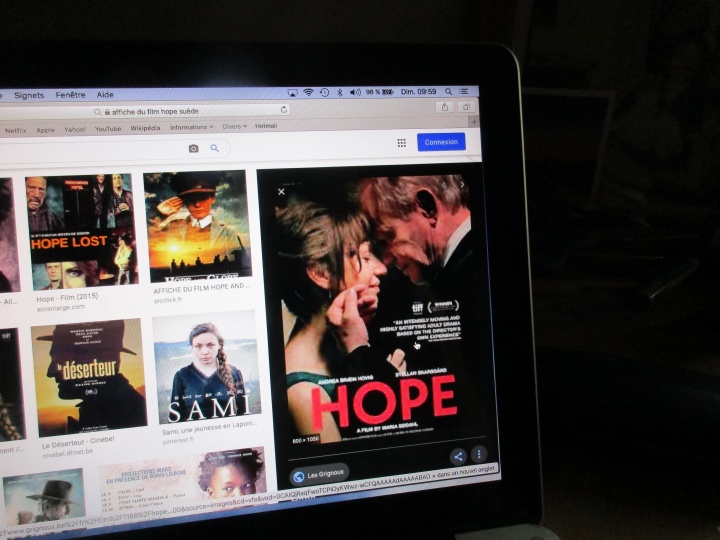Share the previewed image
The width and height of the screenshot is (720, 540).
pos(458,456)
